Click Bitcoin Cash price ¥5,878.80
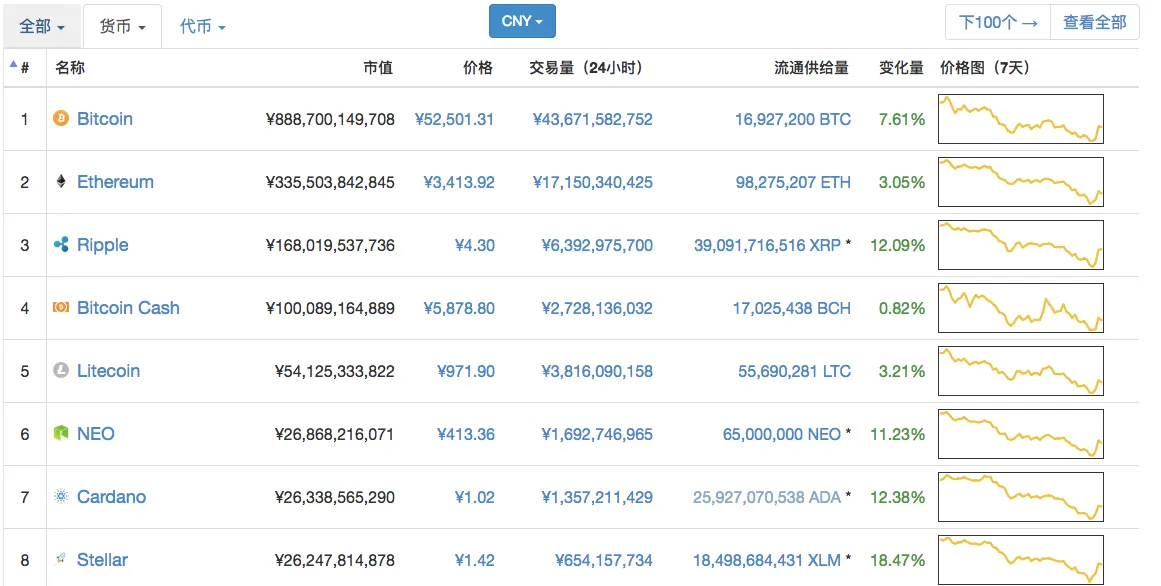This screenshot has height=586, width=1161. pyautogui.click(x=459, y=308)
